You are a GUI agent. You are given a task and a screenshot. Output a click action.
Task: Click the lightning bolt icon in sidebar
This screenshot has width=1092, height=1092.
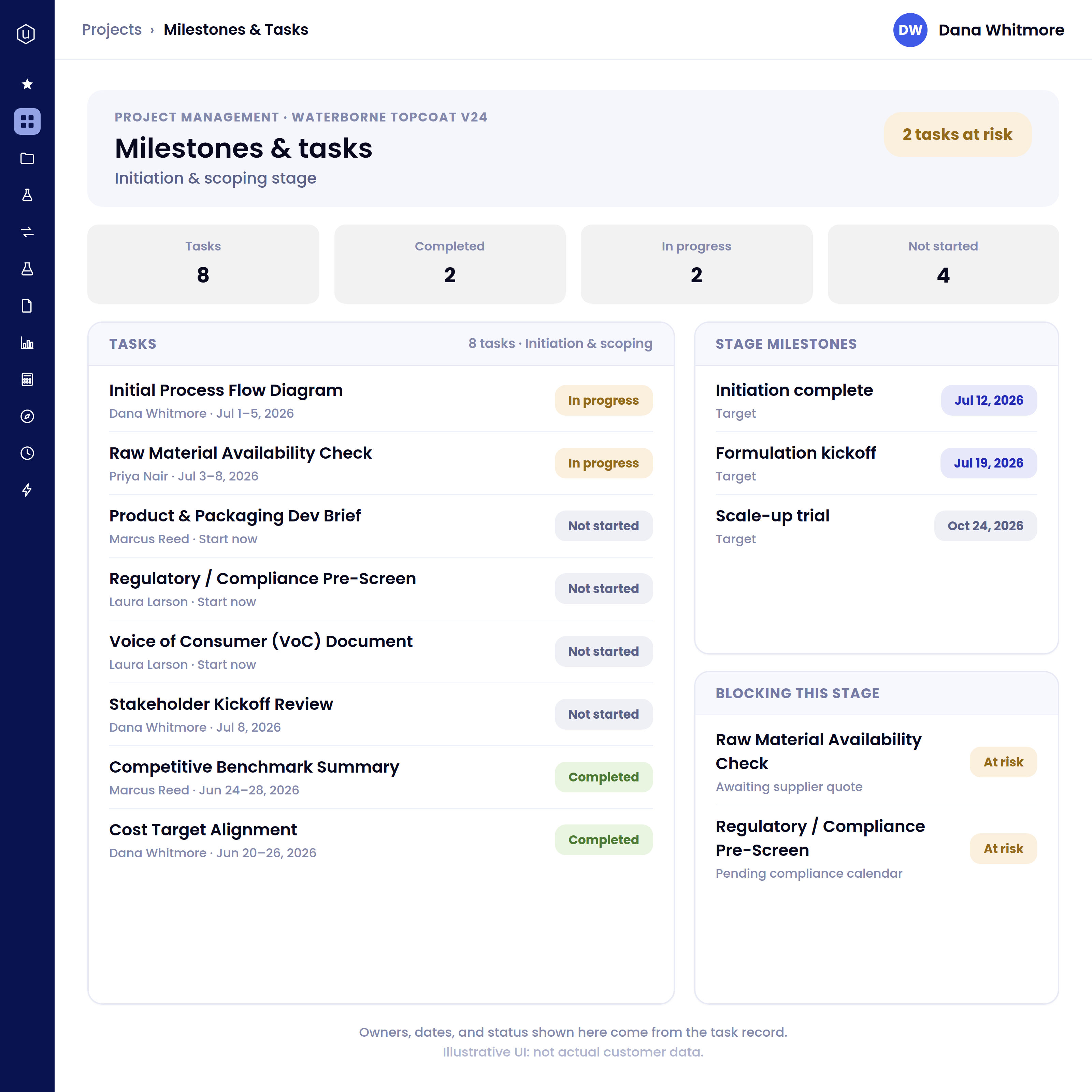tap(27, 490)
